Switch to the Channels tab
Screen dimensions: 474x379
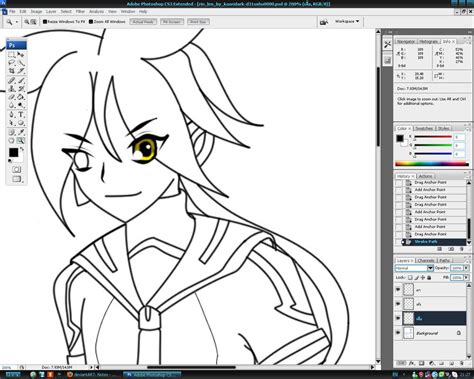click(x=426, y=260)
